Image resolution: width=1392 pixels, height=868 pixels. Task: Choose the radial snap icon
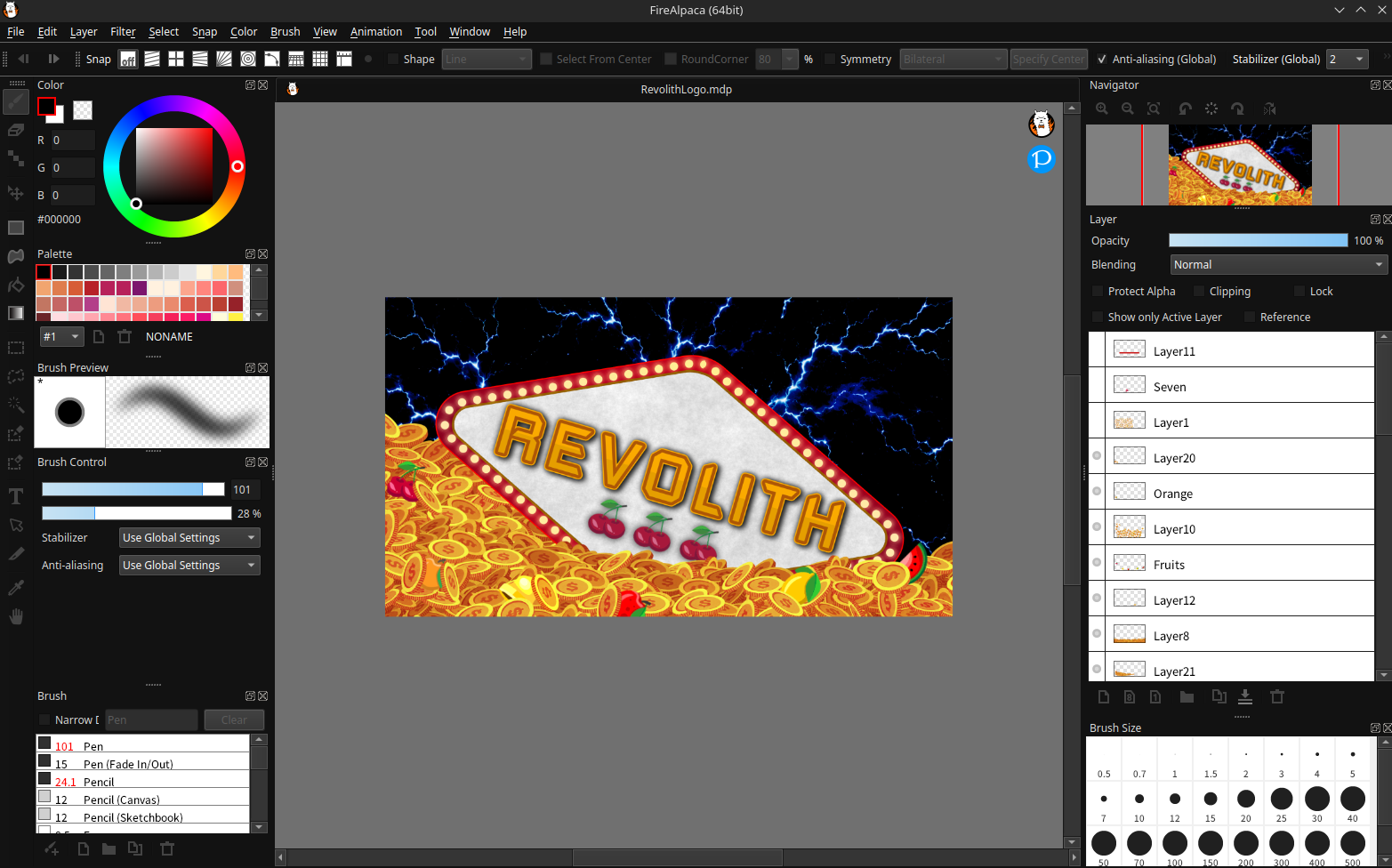click(224, 59)
